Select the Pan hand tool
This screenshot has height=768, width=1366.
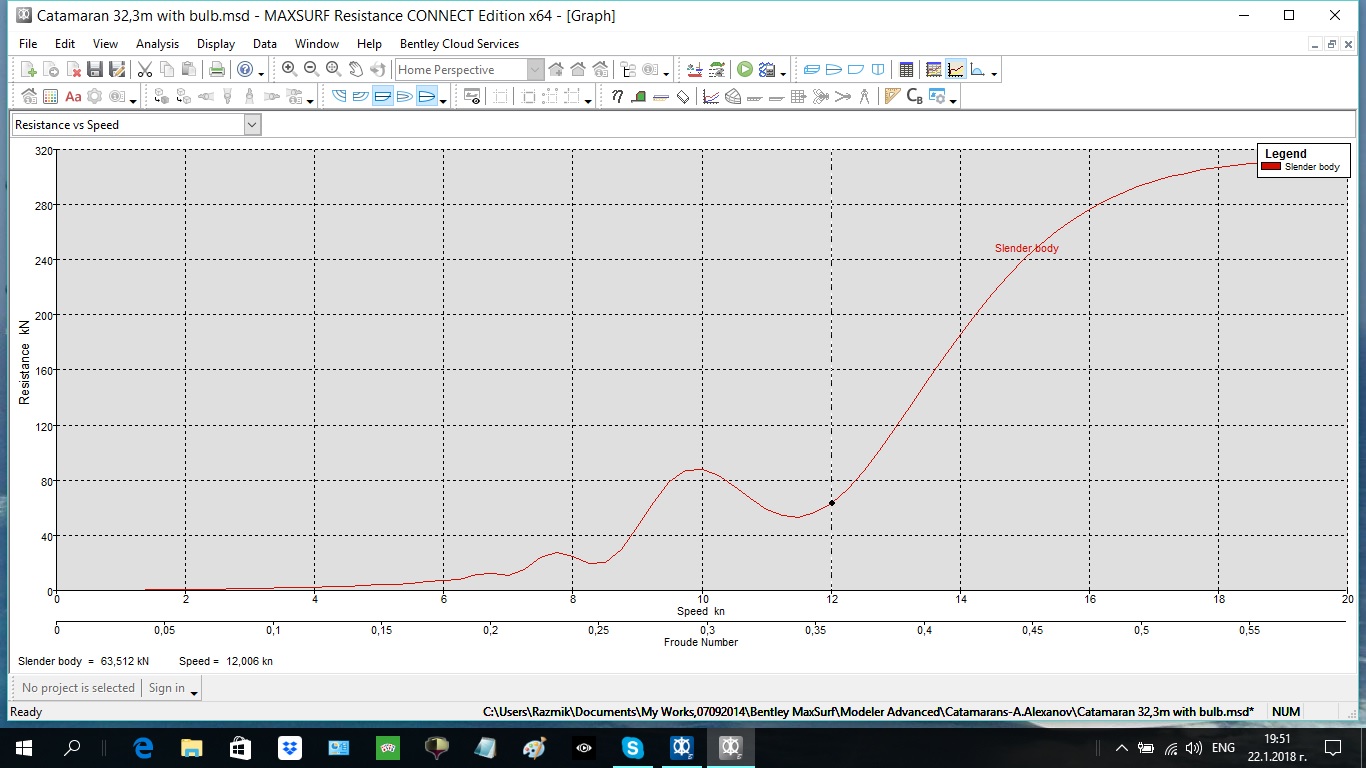click(355, 69)
